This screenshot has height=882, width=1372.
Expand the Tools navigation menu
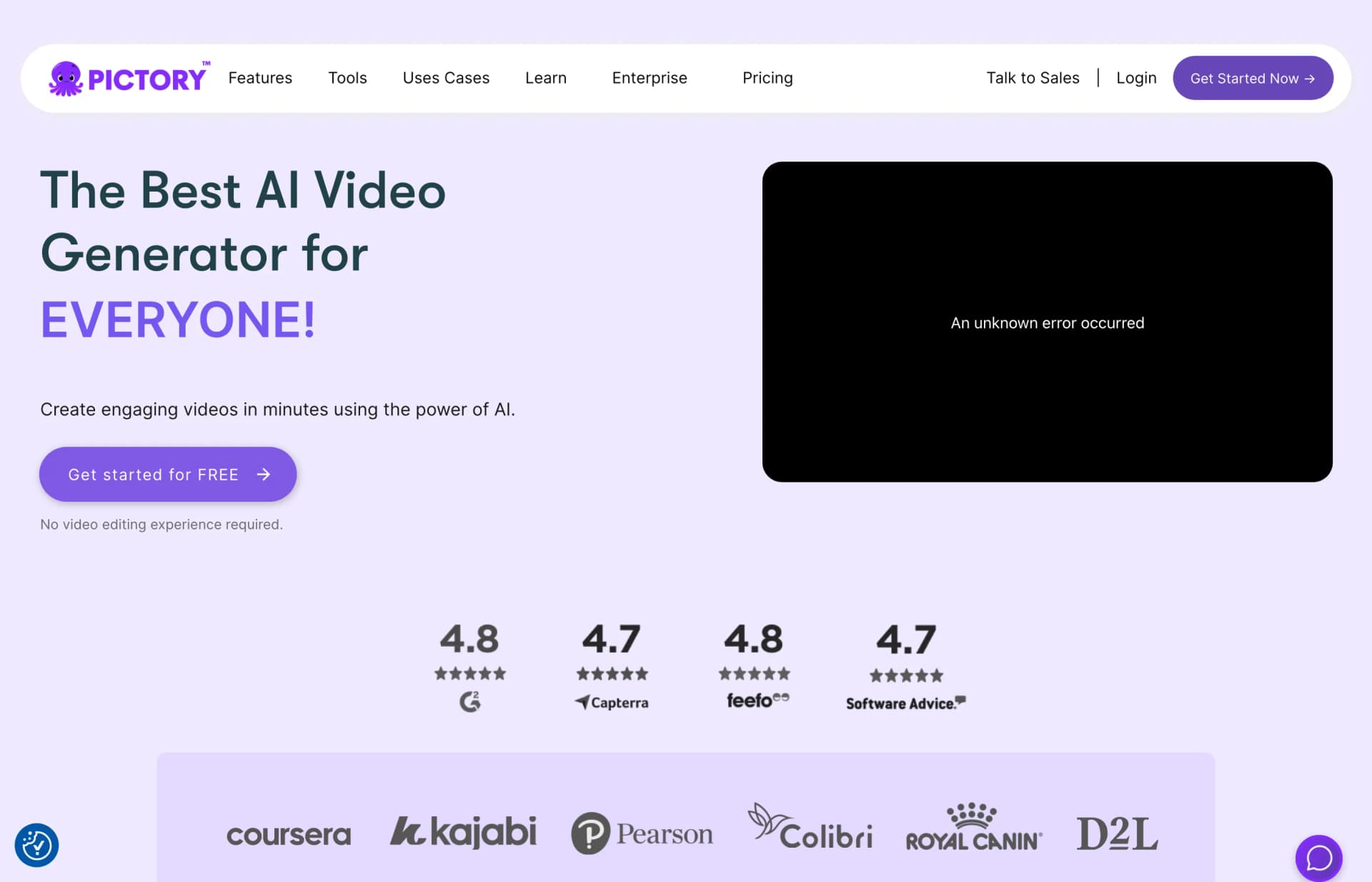point(347,78)
